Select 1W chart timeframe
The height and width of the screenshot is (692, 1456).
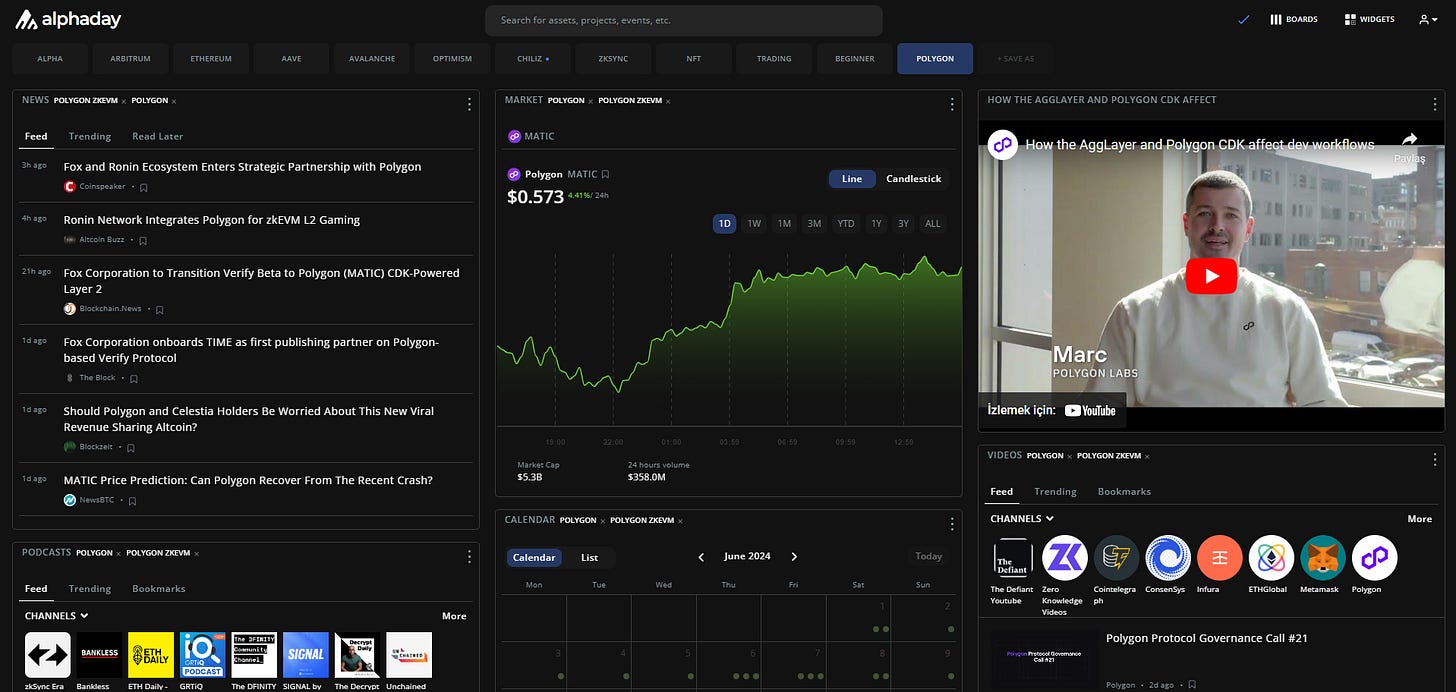754,224
